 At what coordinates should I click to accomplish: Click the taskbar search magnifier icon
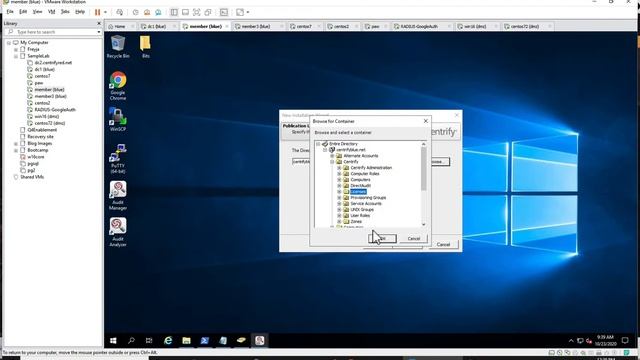coord(131,340)
